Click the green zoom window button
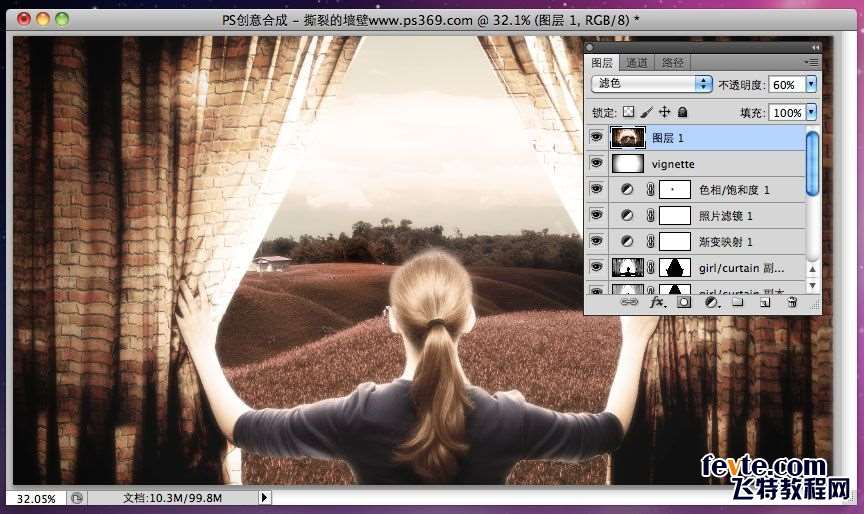Image resolution: width=864 pixels, height=514 pixels. coord(62,19)
